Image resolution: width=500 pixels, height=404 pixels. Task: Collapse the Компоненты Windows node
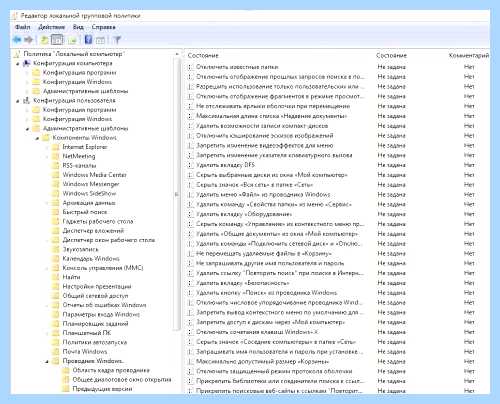coord(38,138)
